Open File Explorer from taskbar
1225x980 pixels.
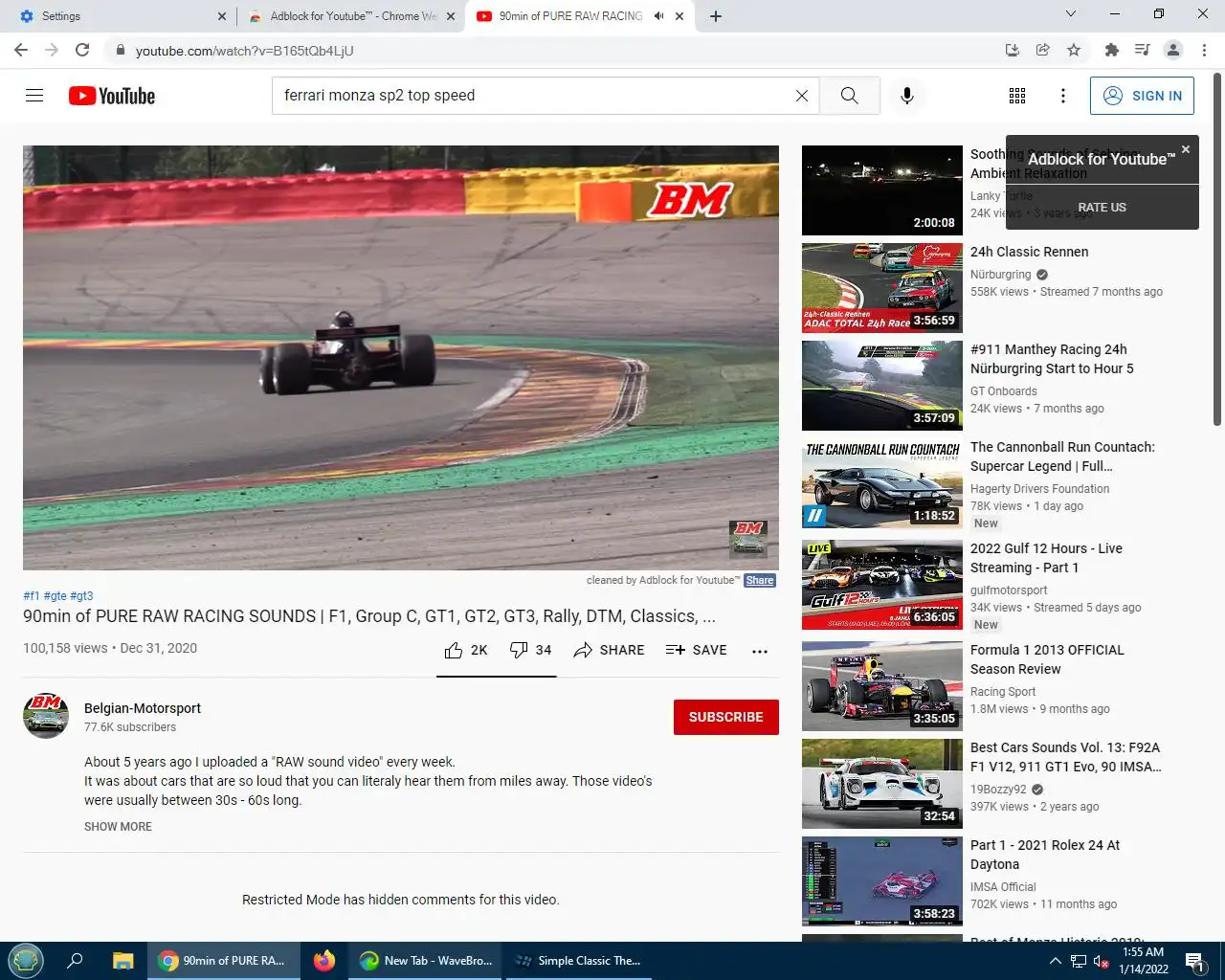pyautogui.click(x=122, y=961)
